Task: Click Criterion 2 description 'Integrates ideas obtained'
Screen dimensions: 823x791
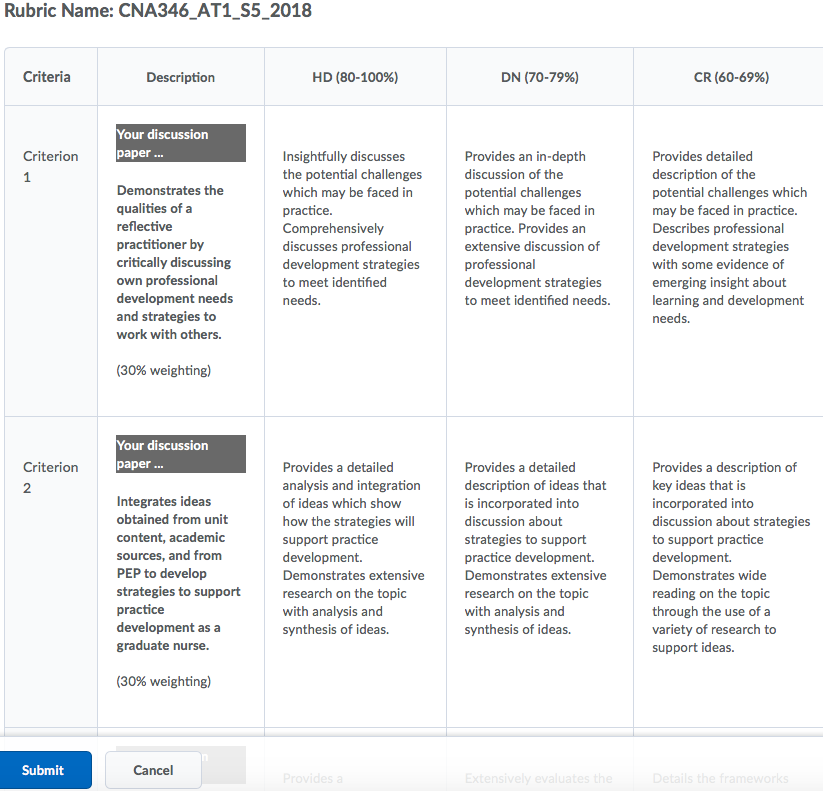Action: (x=178, y=573)
